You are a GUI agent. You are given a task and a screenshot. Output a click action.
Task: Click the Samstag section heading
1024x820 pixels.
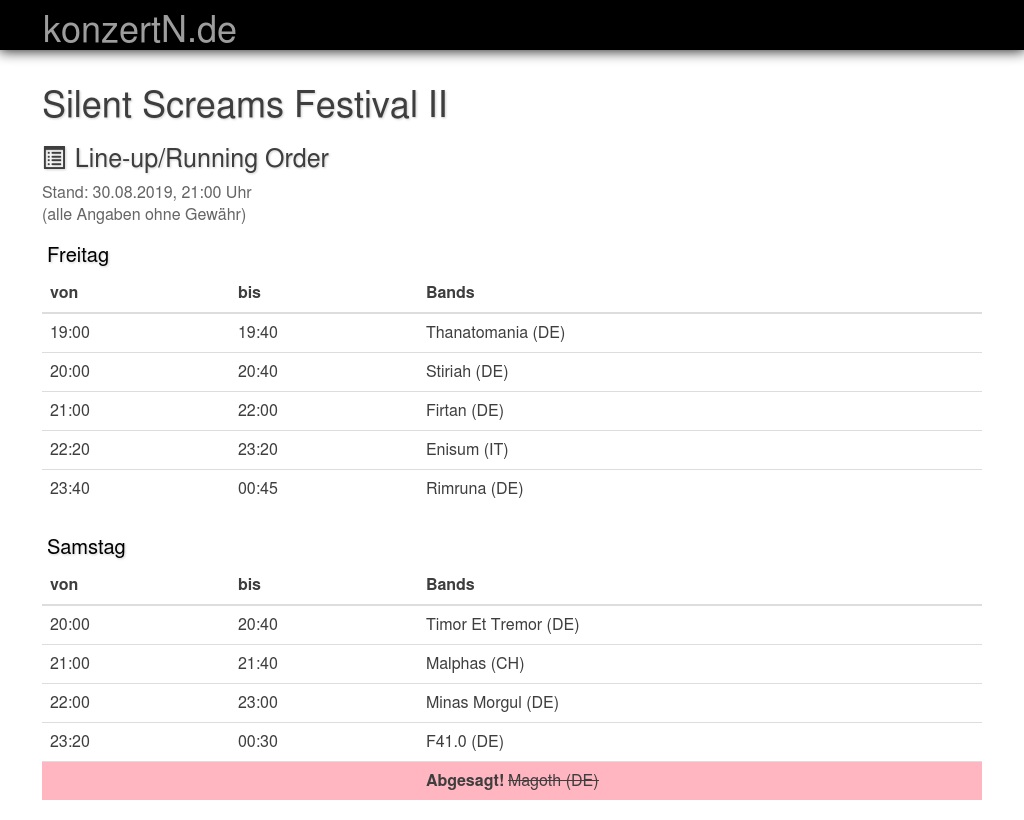coord(86,547)
